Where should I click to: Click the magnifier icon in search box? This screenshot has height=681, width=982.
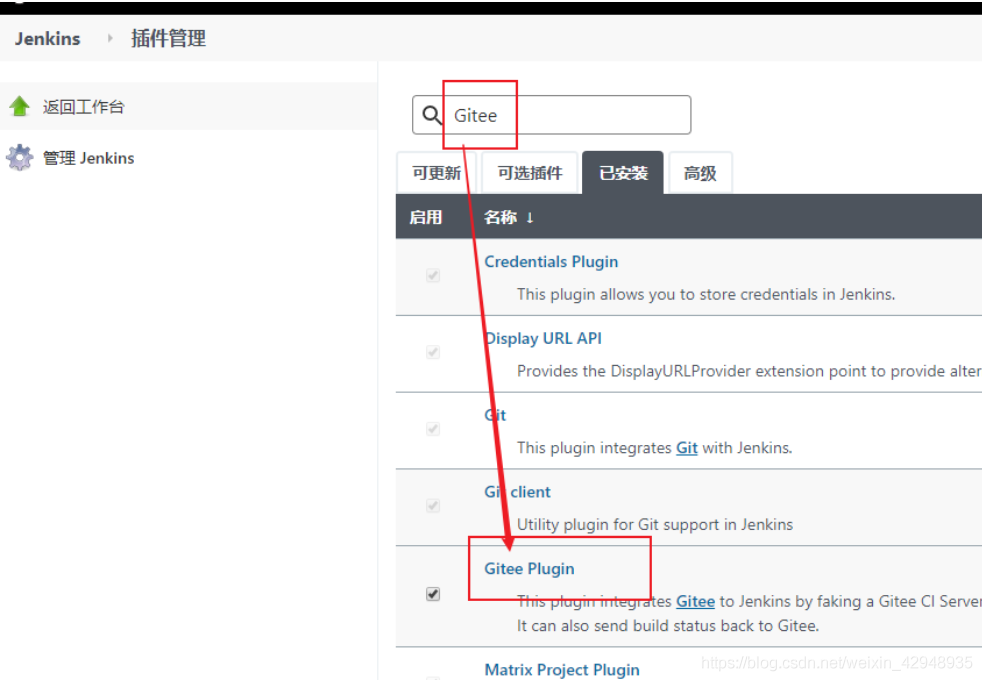coord(432,115)
